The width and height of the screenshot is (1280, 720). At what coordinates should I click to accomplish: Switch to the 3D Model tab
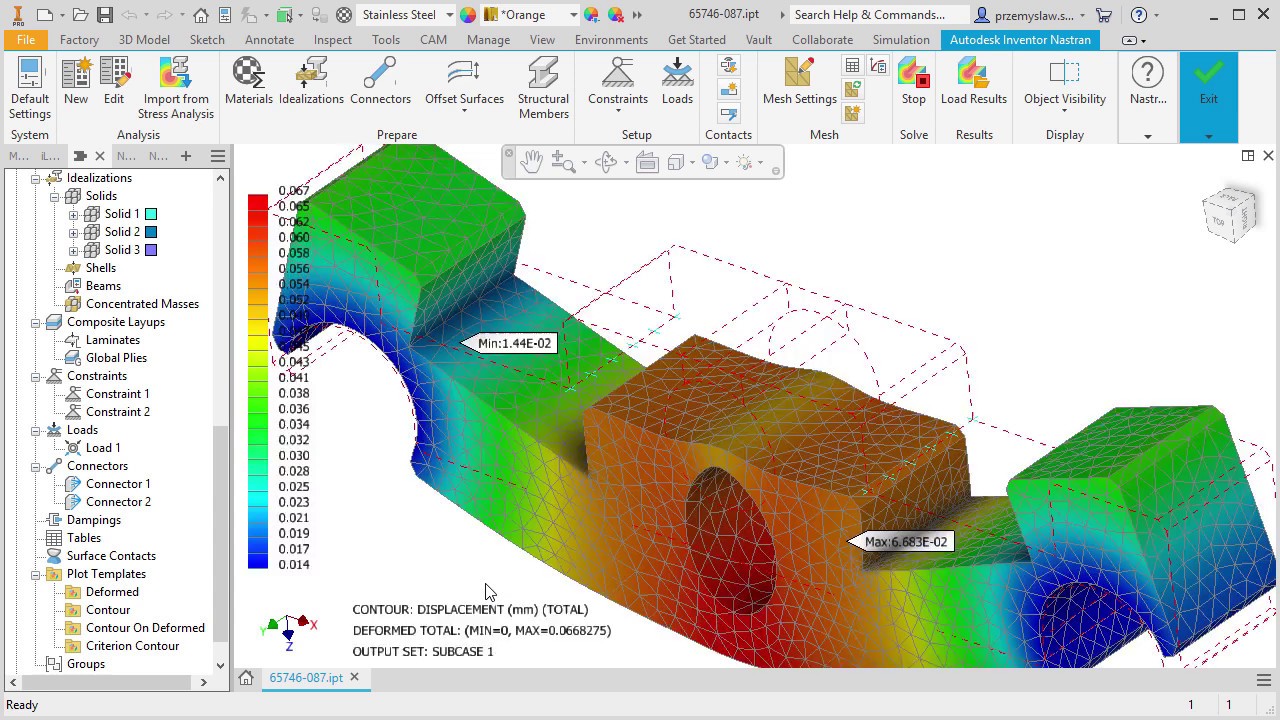click(144, 40)
